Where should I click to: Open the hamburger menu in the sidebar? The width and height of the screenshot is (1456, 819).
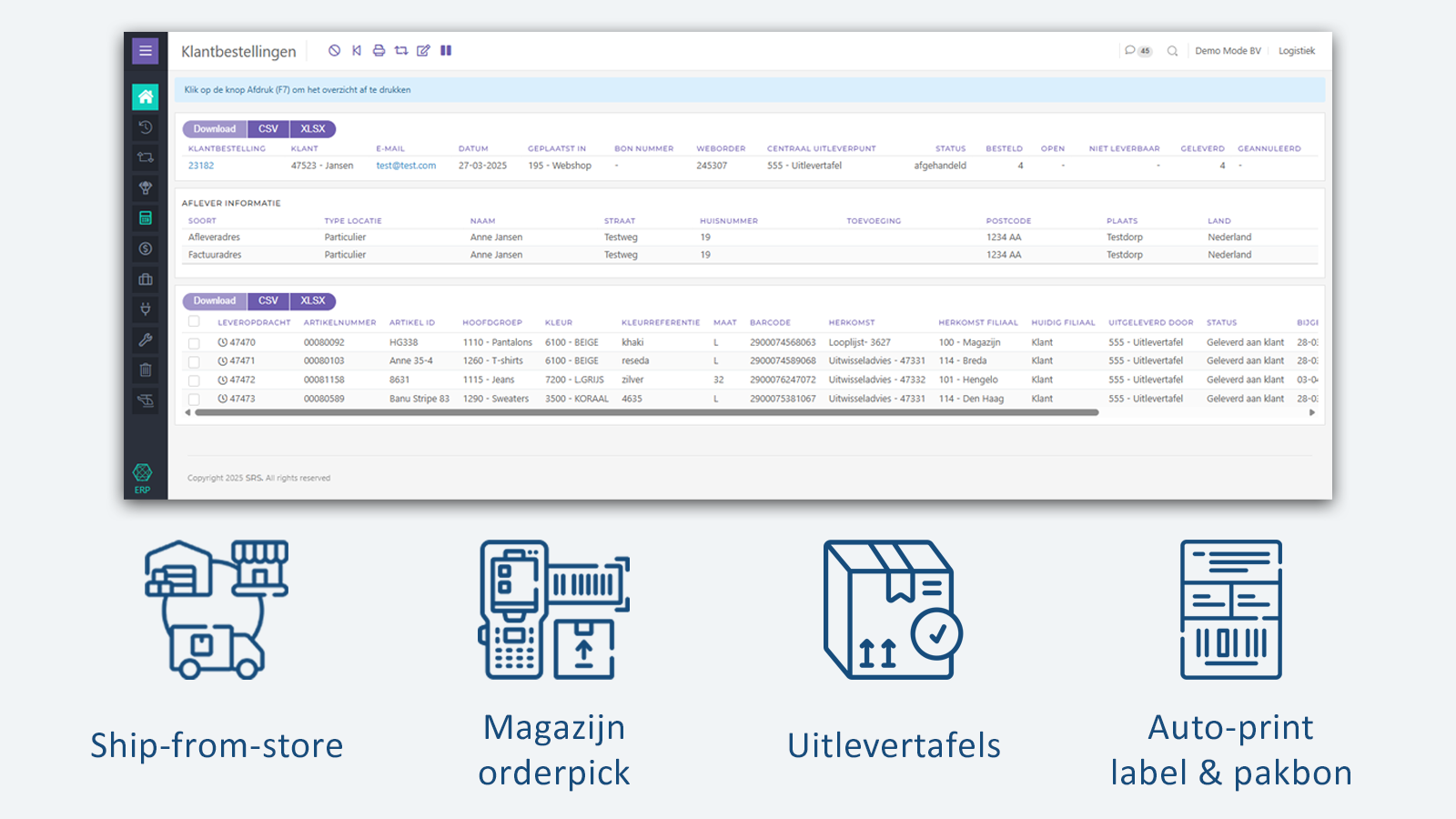click(145, 51)
